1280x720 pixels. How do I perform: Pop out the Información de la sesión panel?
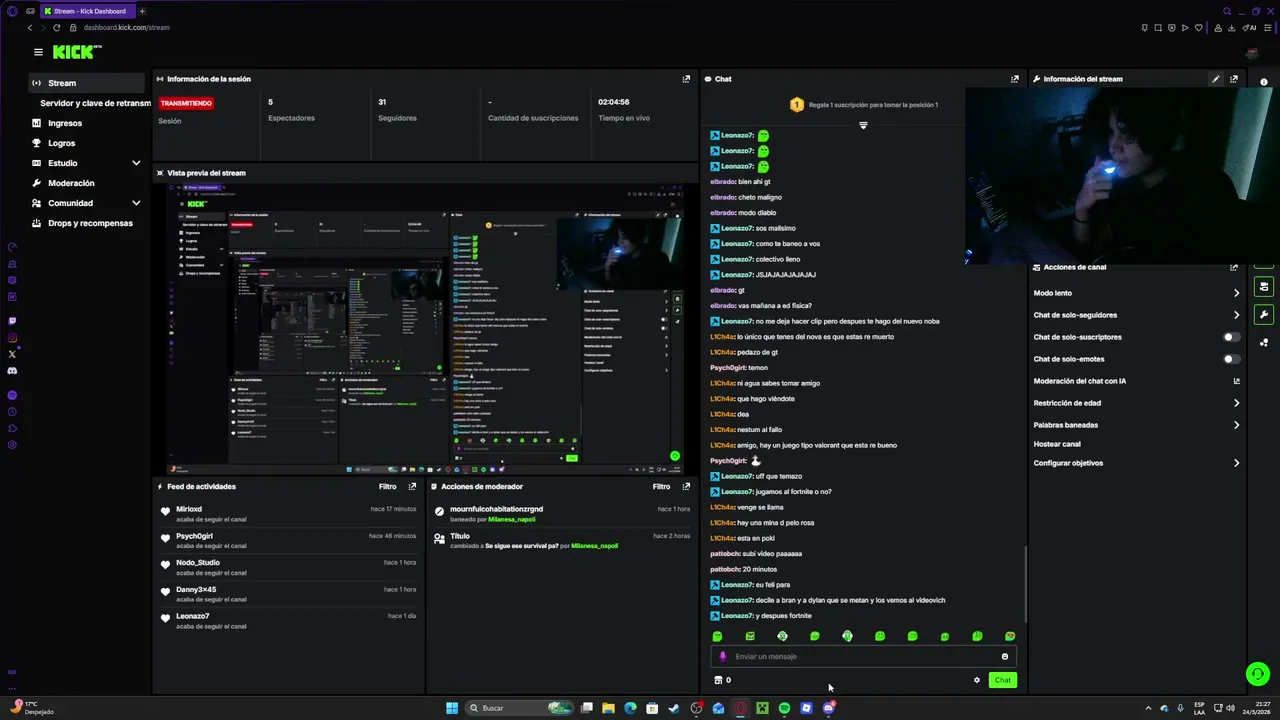point(686,79)
